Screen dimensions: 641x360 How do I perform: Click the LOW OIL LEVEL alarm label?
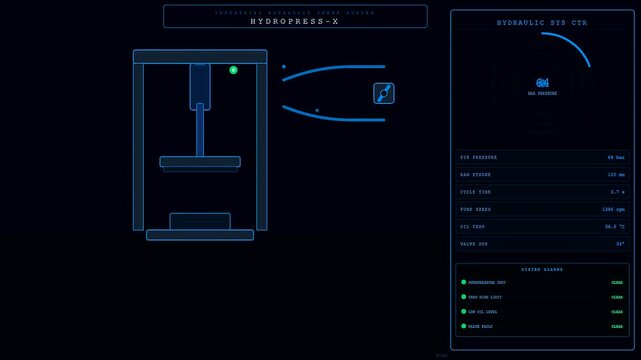(483, 312)
